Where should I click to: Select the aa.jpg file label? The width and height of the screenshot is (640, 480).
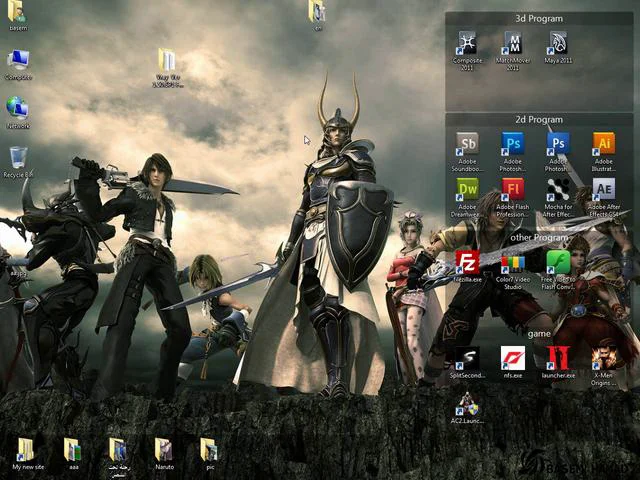[19, 273]
